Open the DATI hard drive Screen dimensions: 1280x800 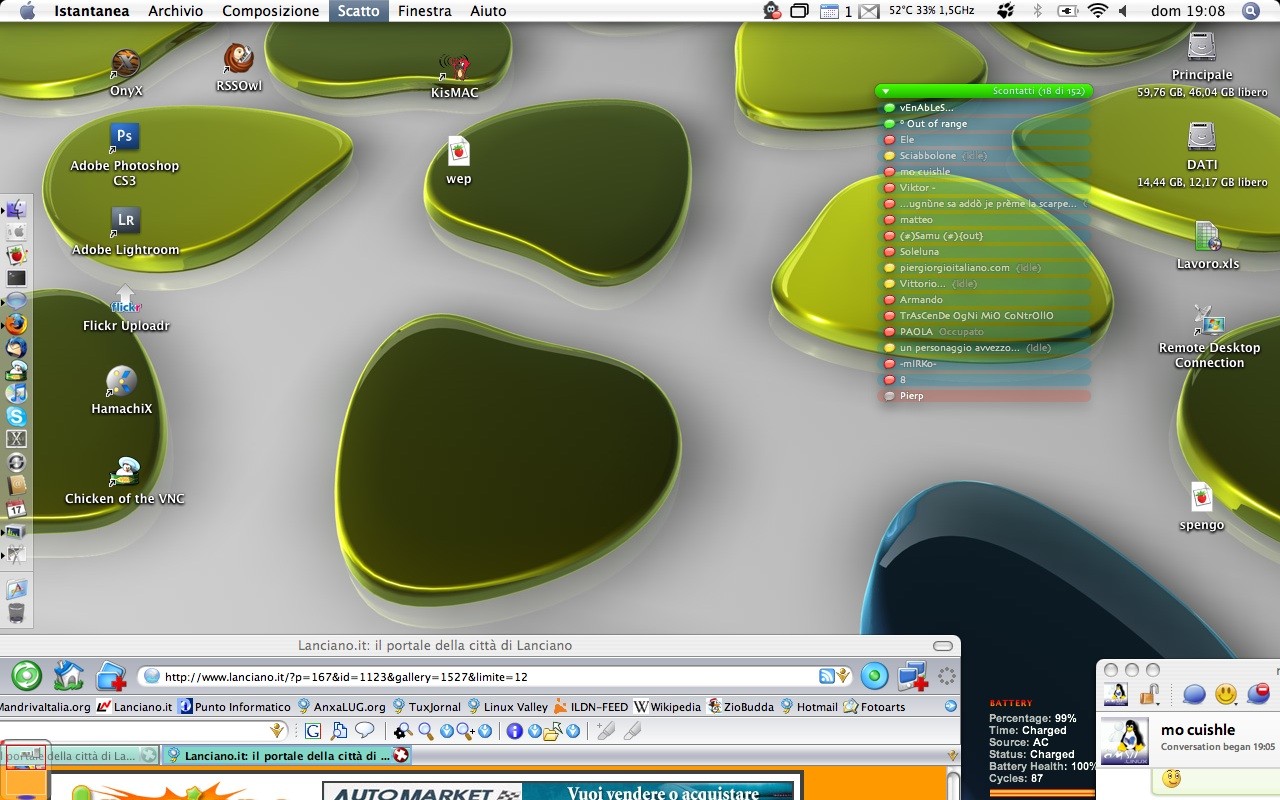1201,137
